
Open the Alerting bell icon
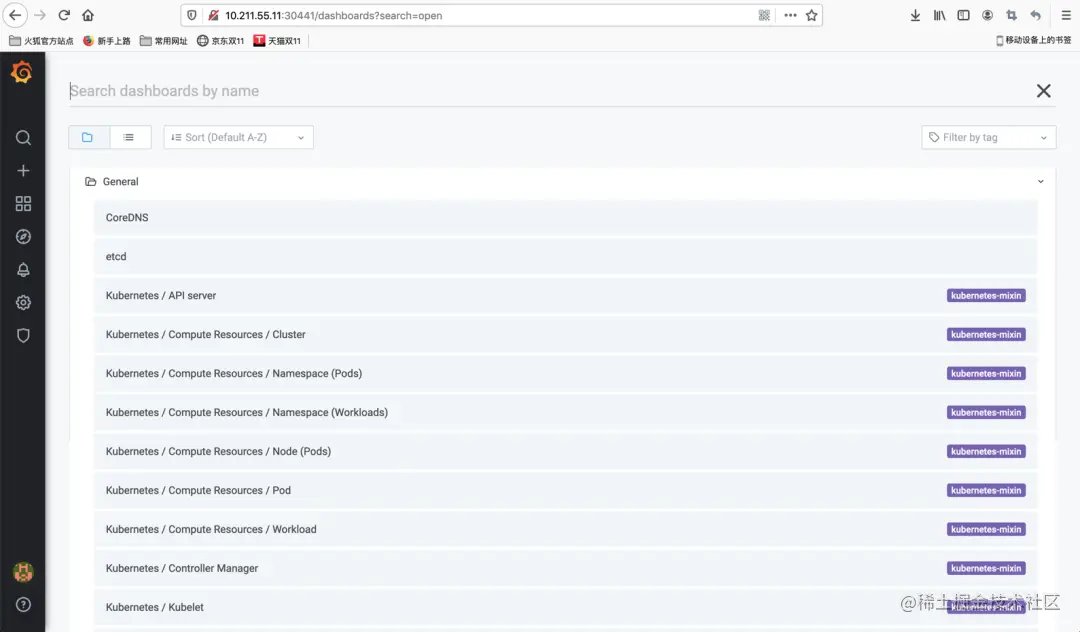(x=23, y=270)
